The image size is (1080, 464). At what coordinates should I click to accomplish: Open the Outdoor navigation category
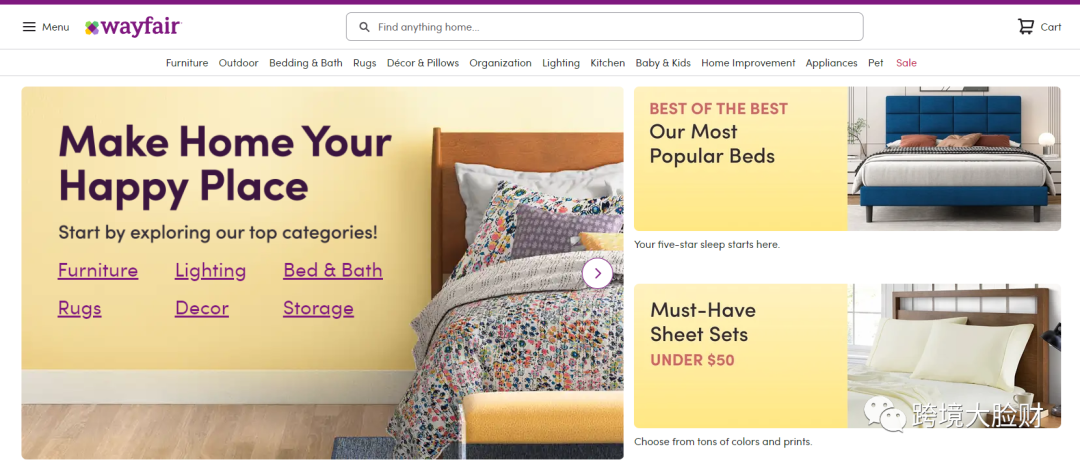point(238,63)
